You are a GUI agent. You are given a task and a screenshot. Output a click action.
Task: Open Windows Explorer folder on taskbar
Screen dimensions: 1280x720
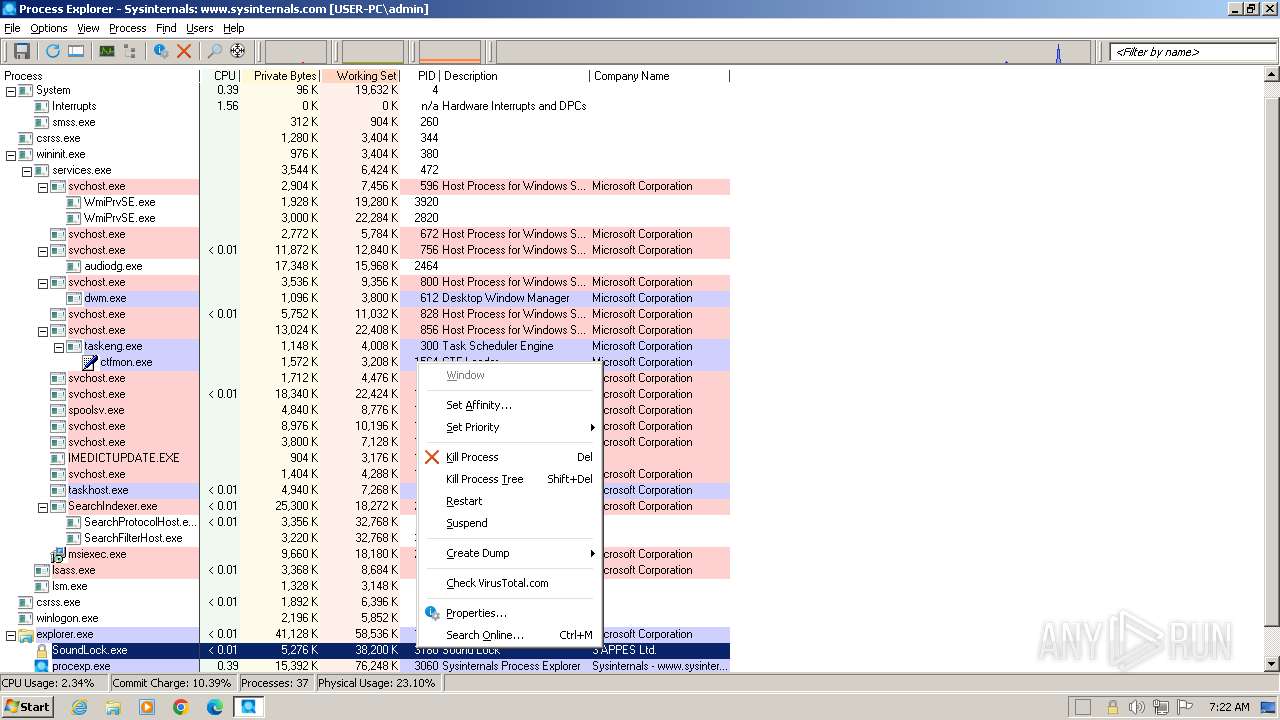113,707
